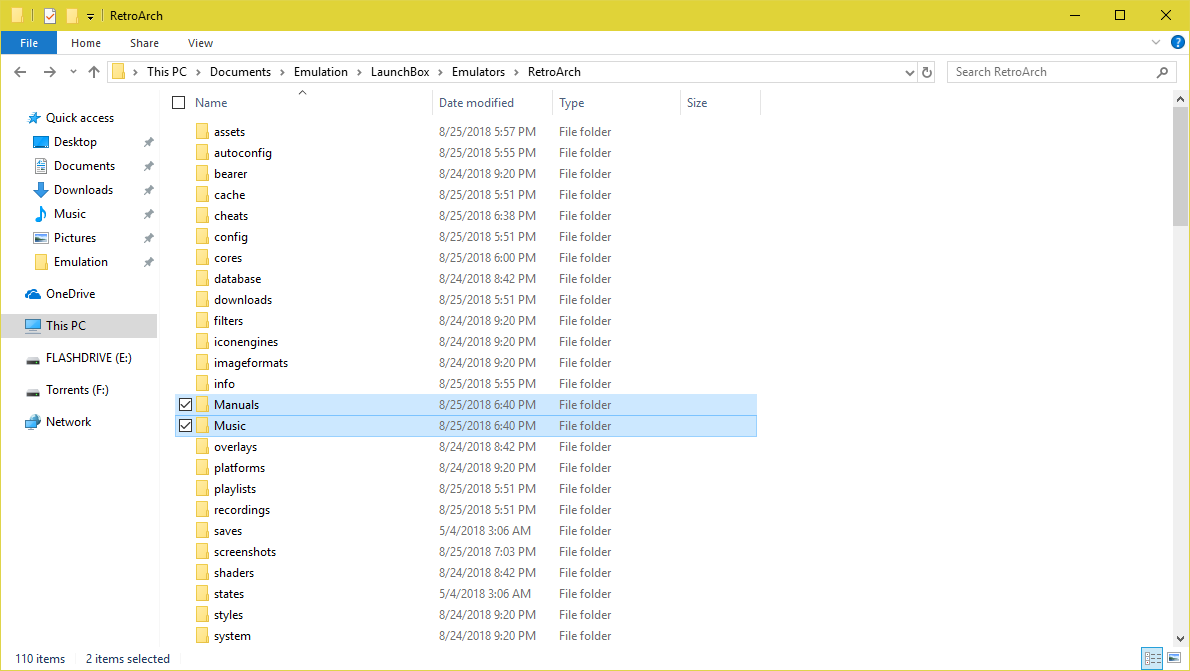Go back with the Back arrow
1190x671 pixels.
(x=20, y=72)
